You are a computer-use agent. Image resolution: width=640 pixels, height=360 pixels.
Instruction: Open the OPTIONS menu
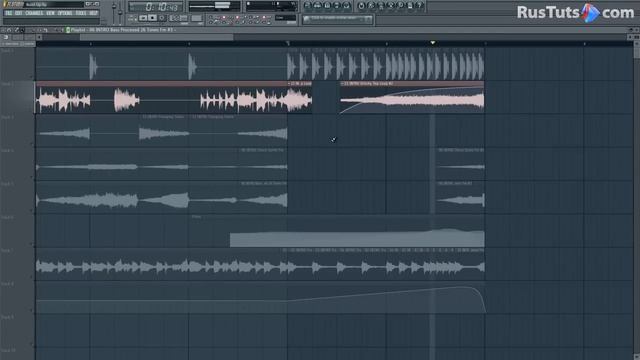(65, 13)
